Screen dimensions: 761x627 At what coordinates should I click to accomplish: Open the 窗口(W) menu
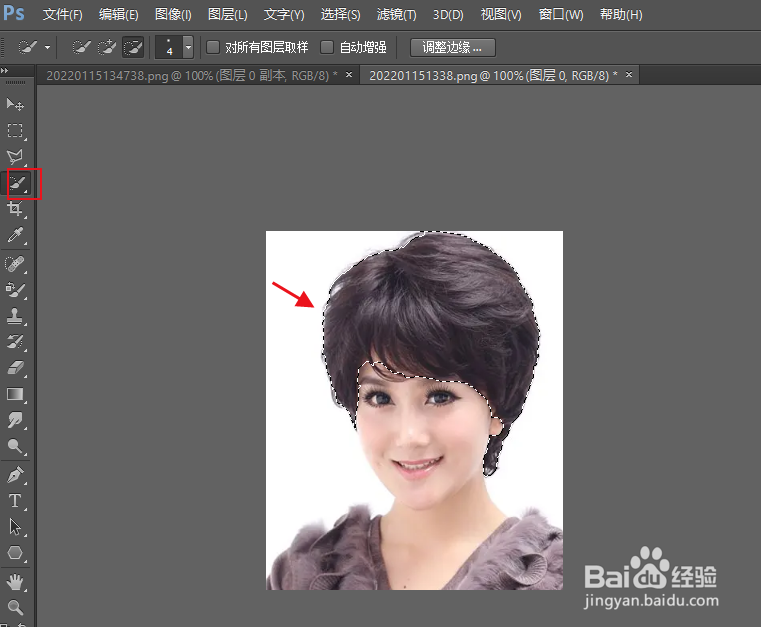pos(561,15)
